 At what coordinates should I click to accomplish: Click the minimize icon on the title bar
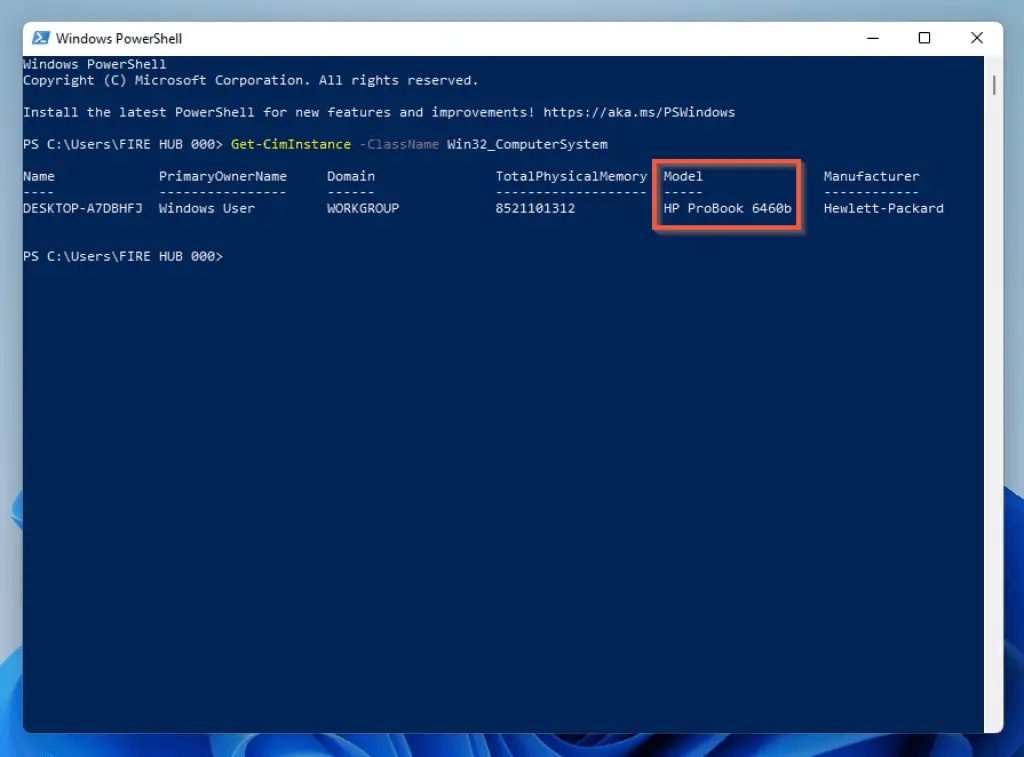pyautogui.click(x=872, y=38)
